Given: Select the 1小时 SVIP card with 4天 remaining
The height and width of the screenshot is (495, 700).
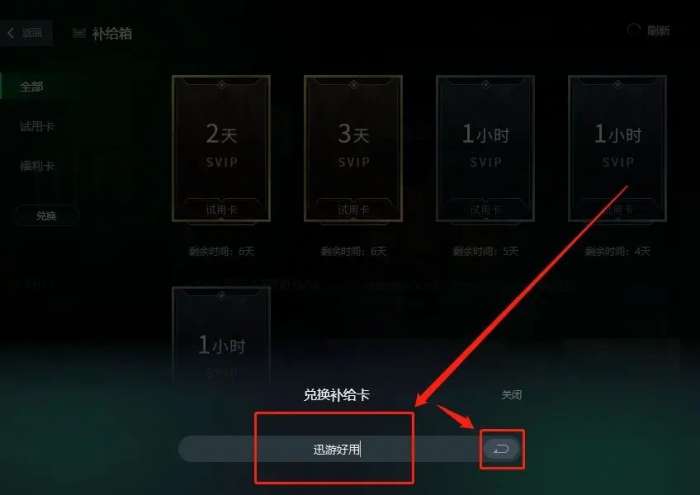Looking at the screenshot, I should tap(617, 149).
